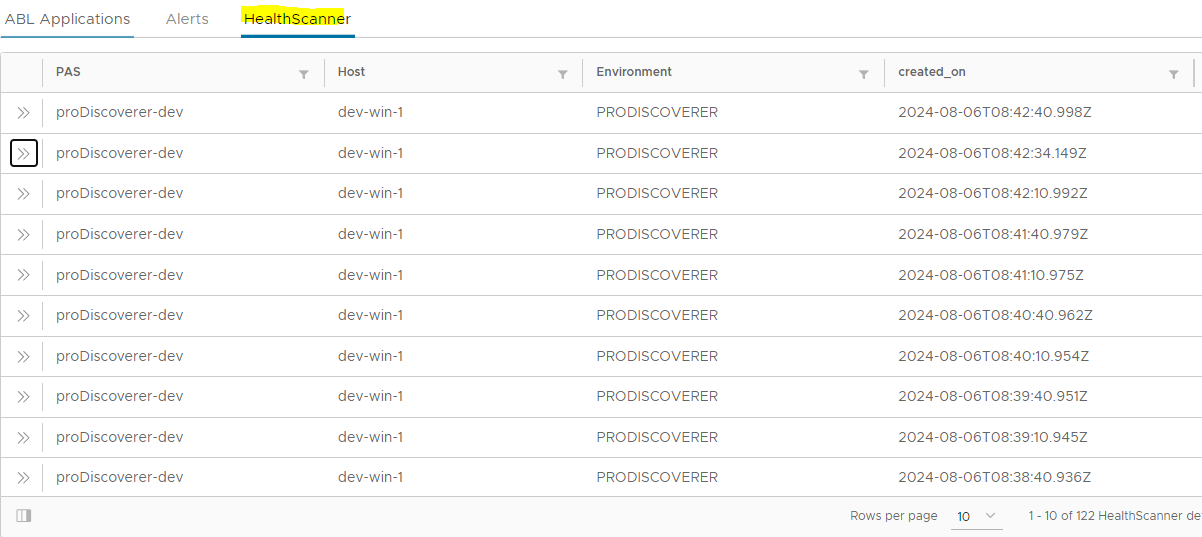Screen dimensions: 1202x537
Task: Open the Alerts tab
Action: (x=187, y=19)
